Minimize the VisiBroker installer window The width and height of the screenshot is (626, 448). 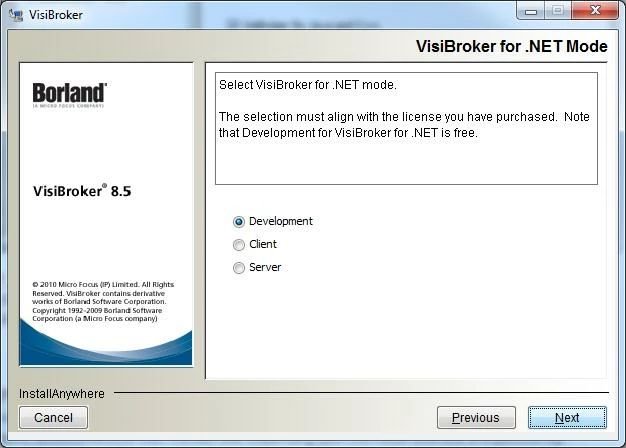pos(531,11)
